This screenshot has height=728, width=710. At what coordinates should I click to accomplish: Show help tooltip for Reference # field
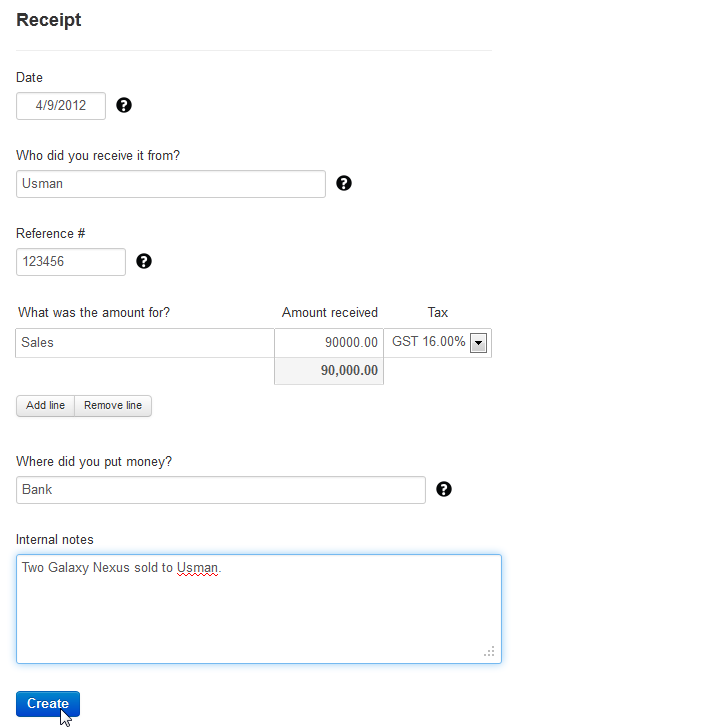coord(144,261)
